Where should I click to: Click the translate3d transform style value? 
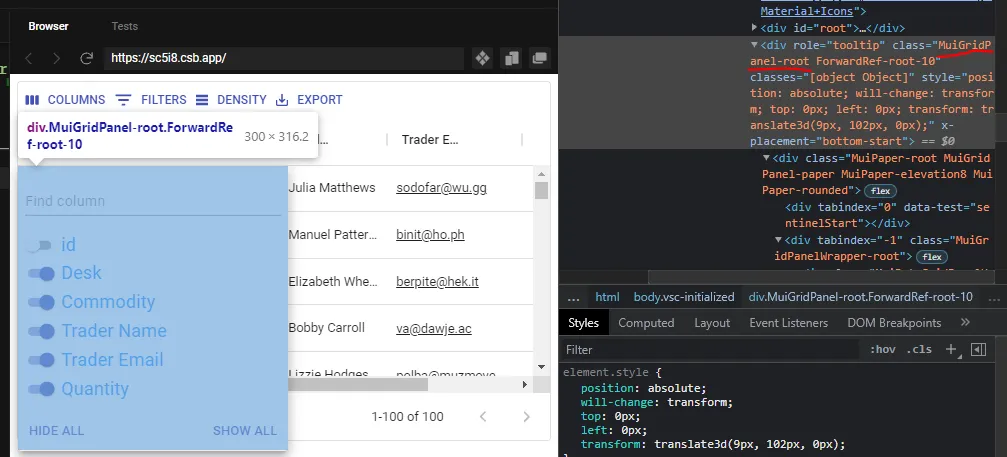pos(749,444)
